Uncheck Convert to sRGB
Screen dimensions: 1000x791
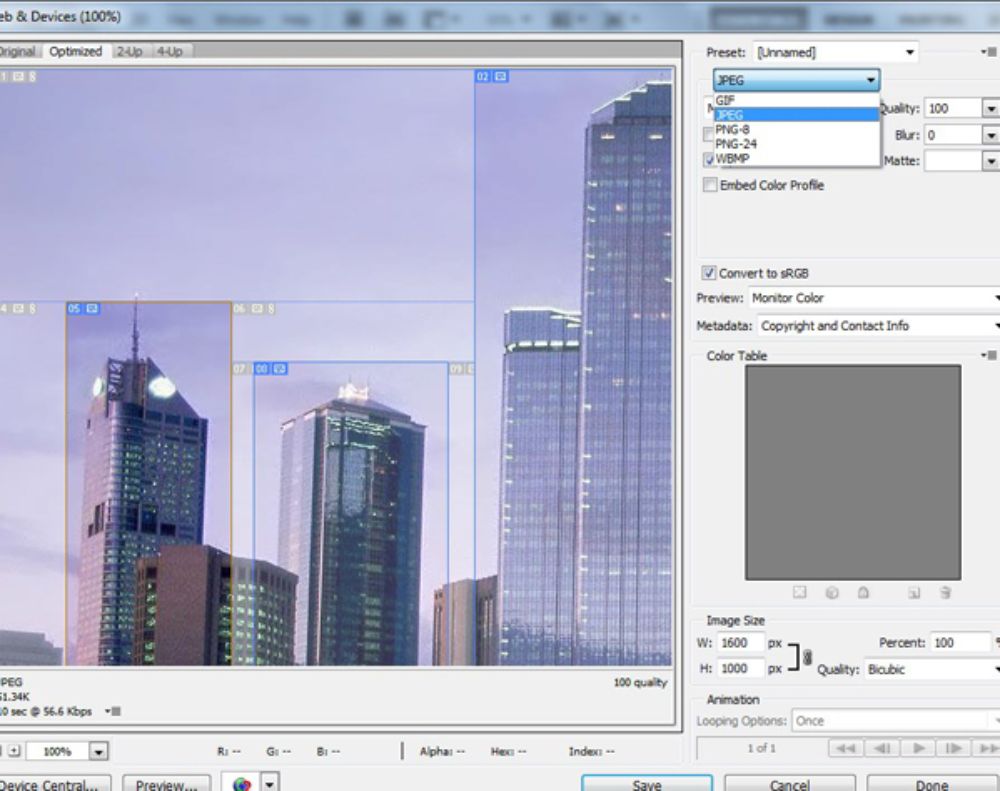[x=709, y=273]
